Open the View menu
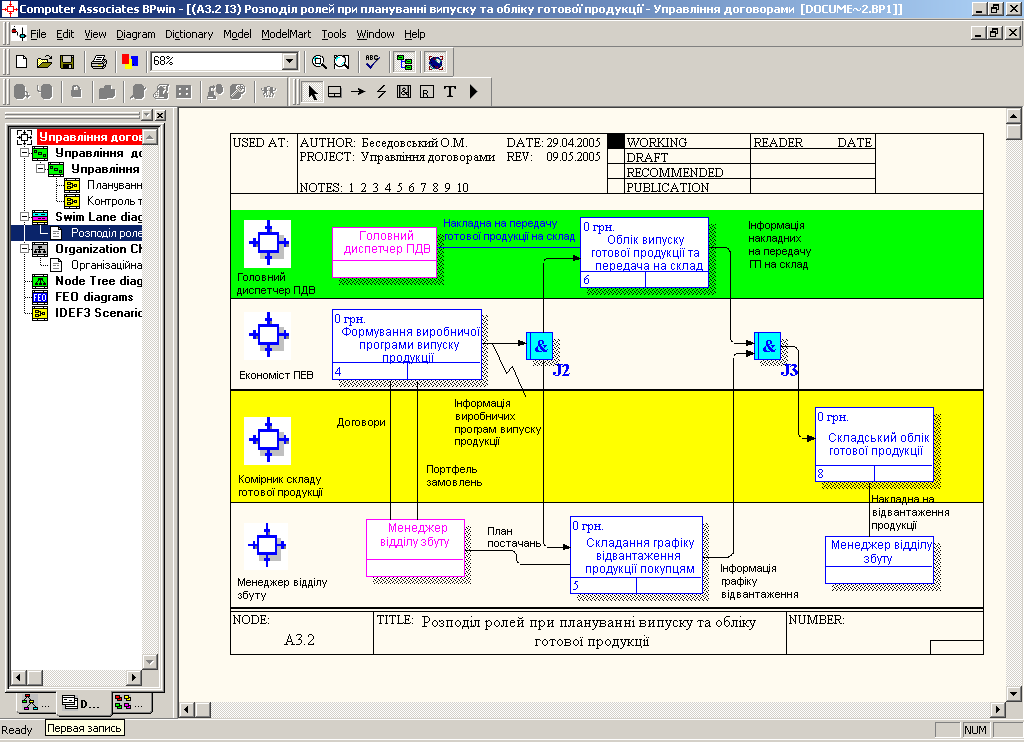 [95, 34]
